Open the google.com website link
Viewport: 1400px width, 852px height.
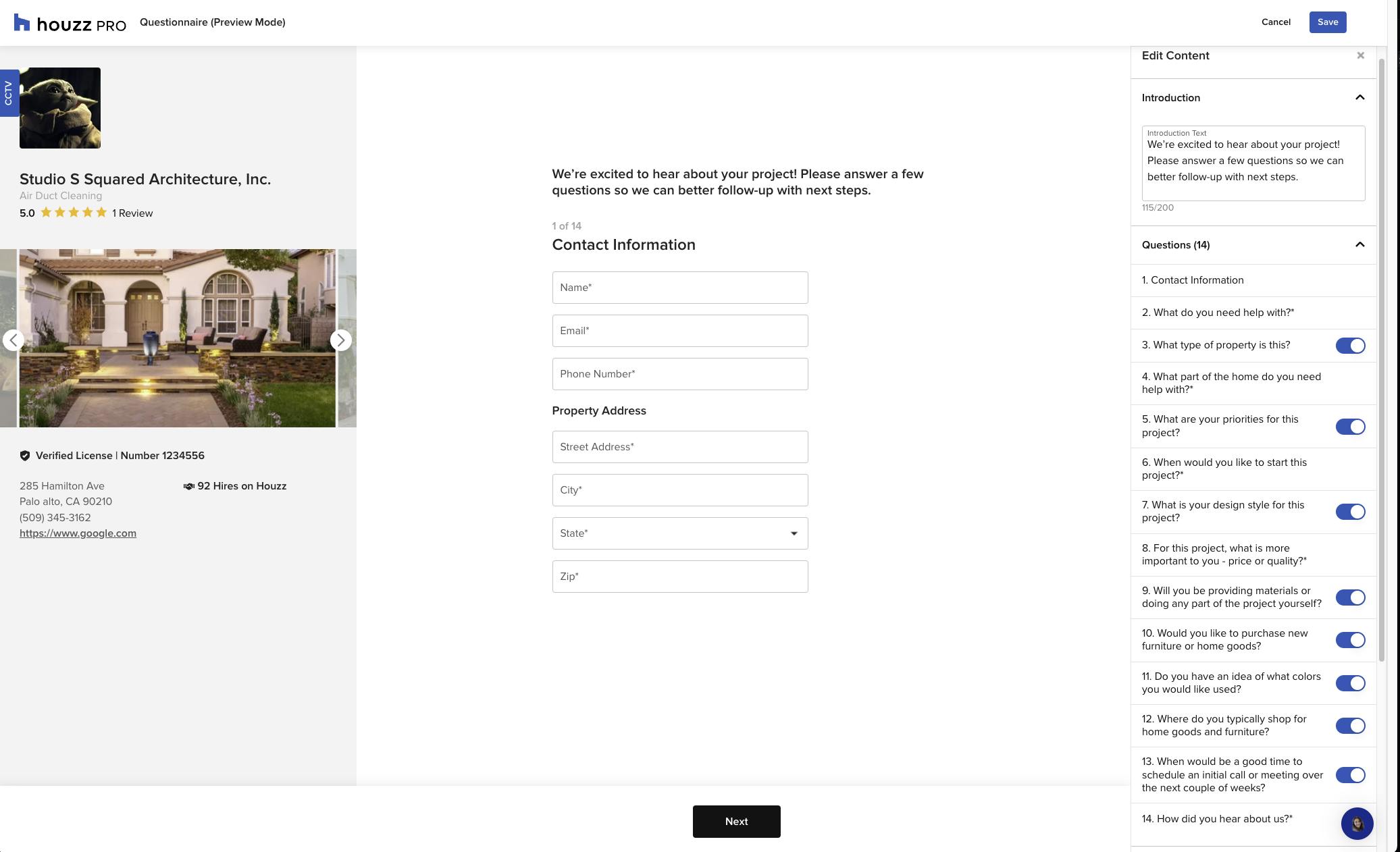click(78, 533)
